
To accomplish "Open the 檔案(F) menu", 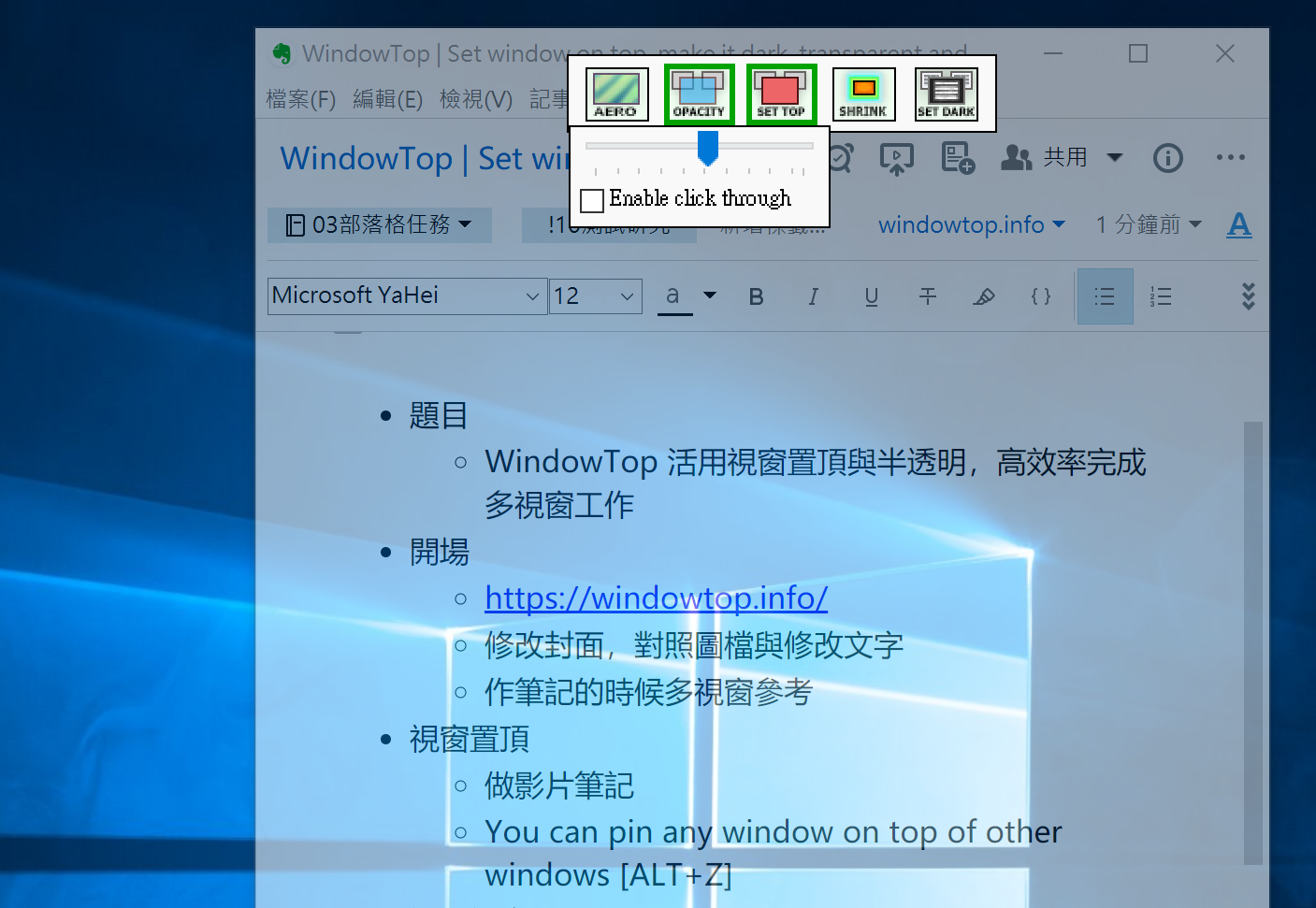I will tap(300, 99).
